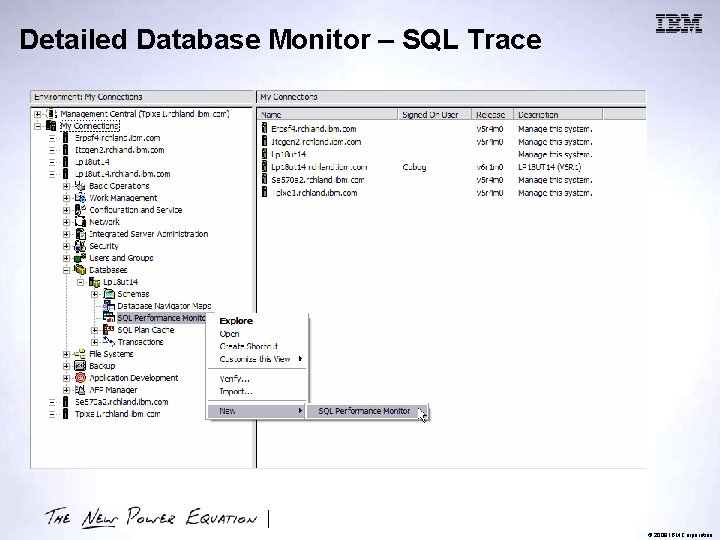Expand the Transactions node

(x=95, y=342)
